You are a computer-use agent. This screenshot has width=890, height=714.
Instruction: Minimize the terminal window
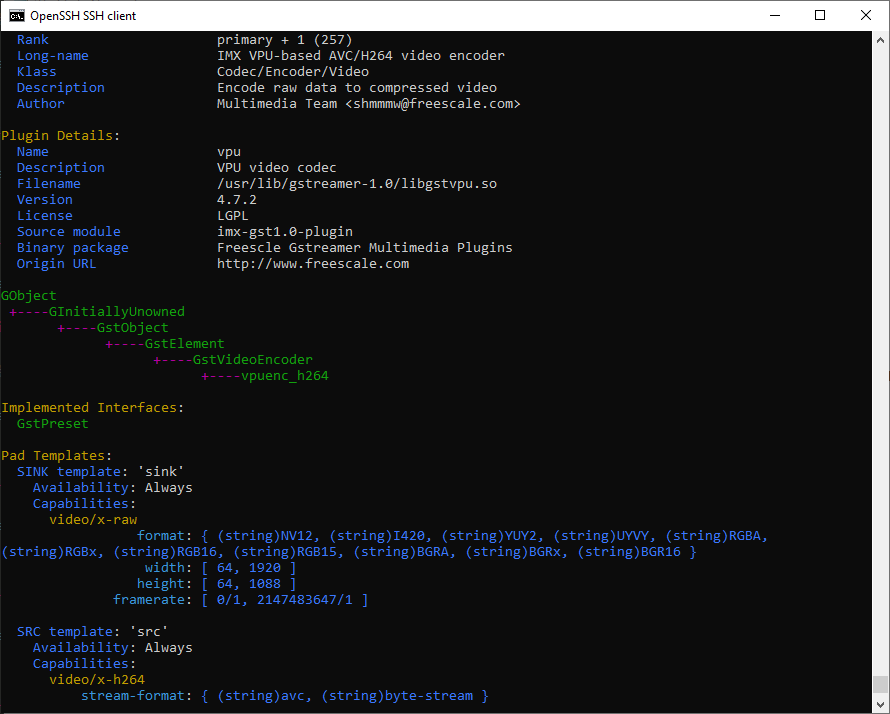coord(775,15)
